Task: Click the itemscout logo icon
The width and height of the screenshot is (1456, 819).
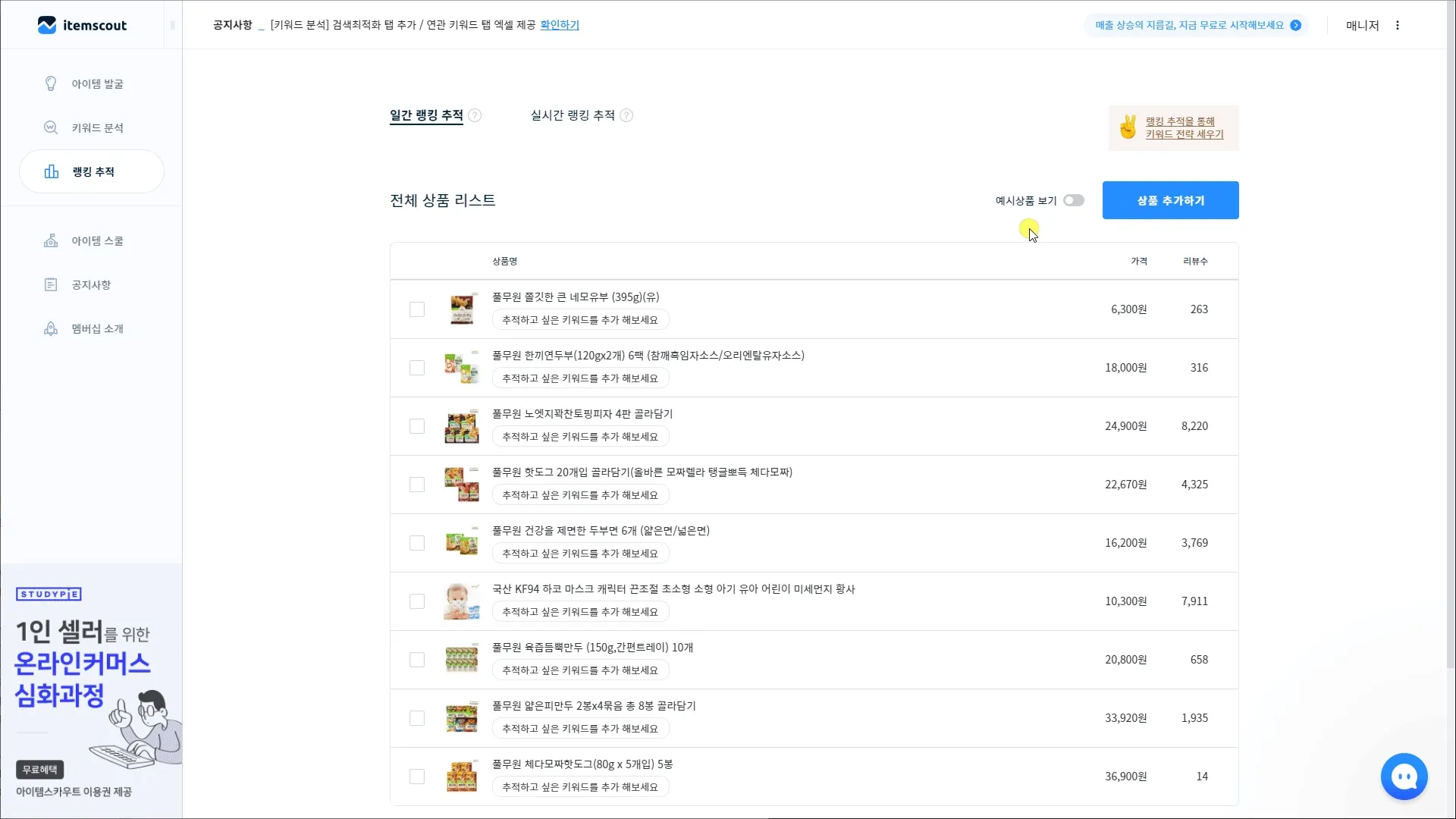Action: [47, 25]
